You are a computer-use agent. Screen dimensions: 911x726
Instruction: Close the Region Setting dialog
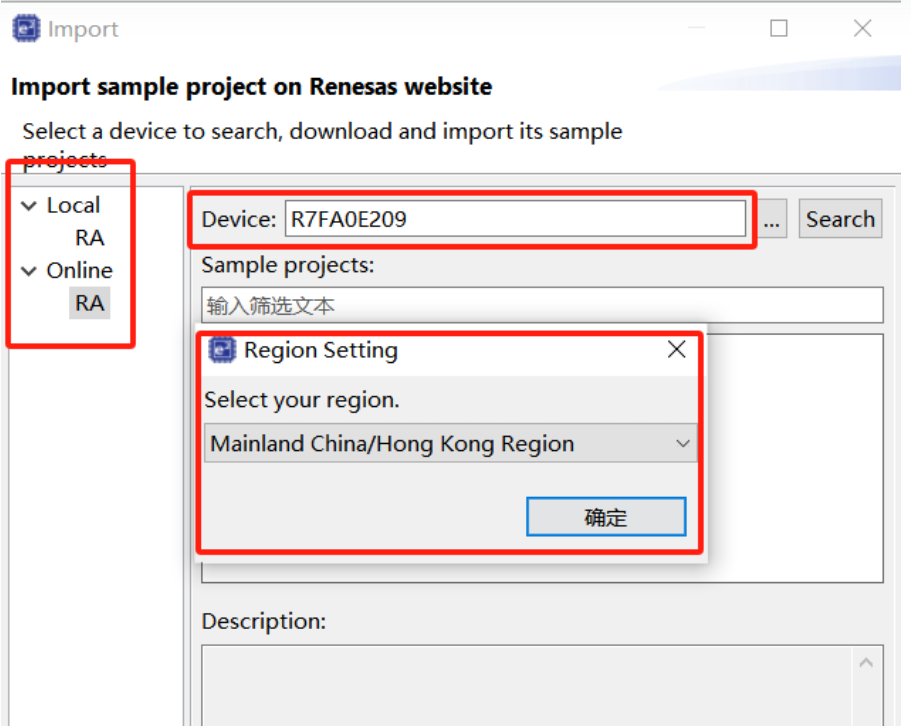click(677, 350)
